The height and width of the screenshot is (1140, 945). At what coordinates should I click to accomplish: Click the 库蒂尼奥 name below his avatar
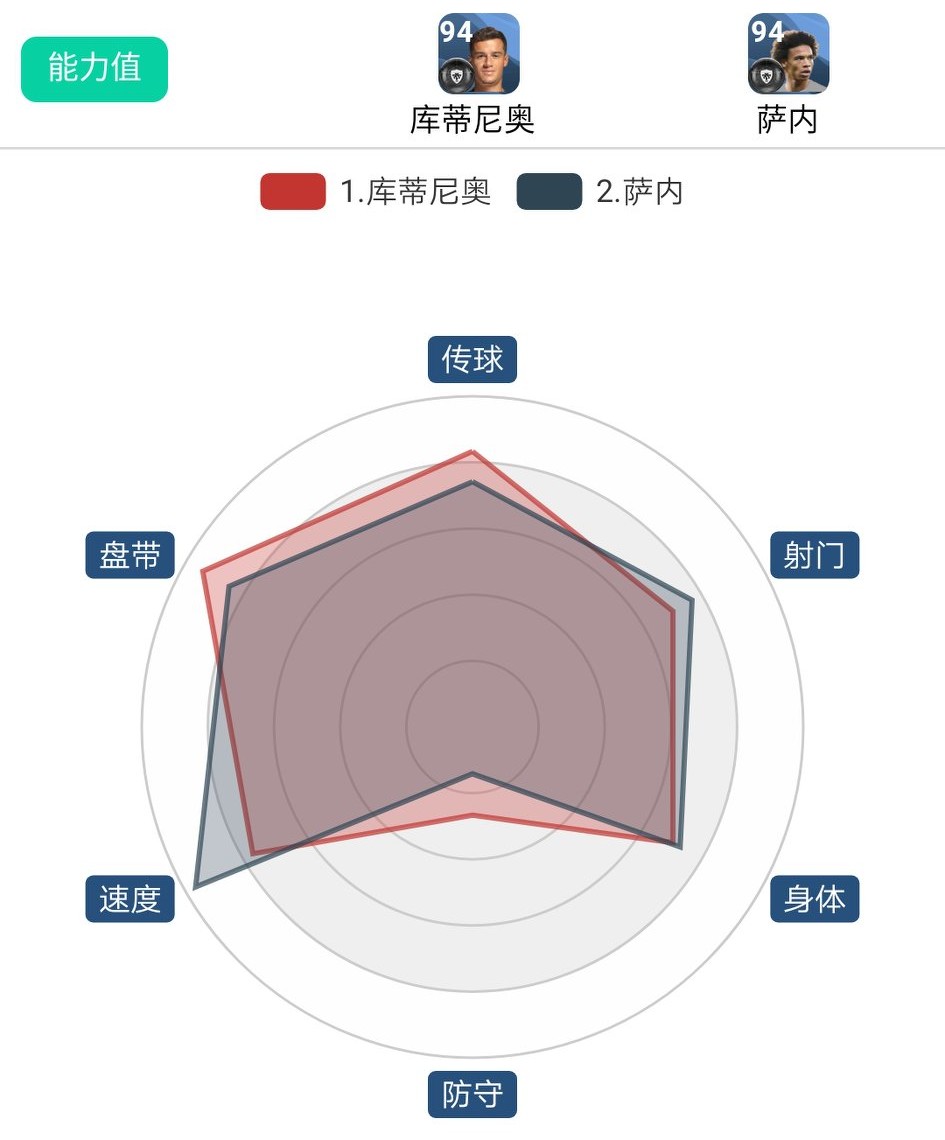click(x=472, y=120)
